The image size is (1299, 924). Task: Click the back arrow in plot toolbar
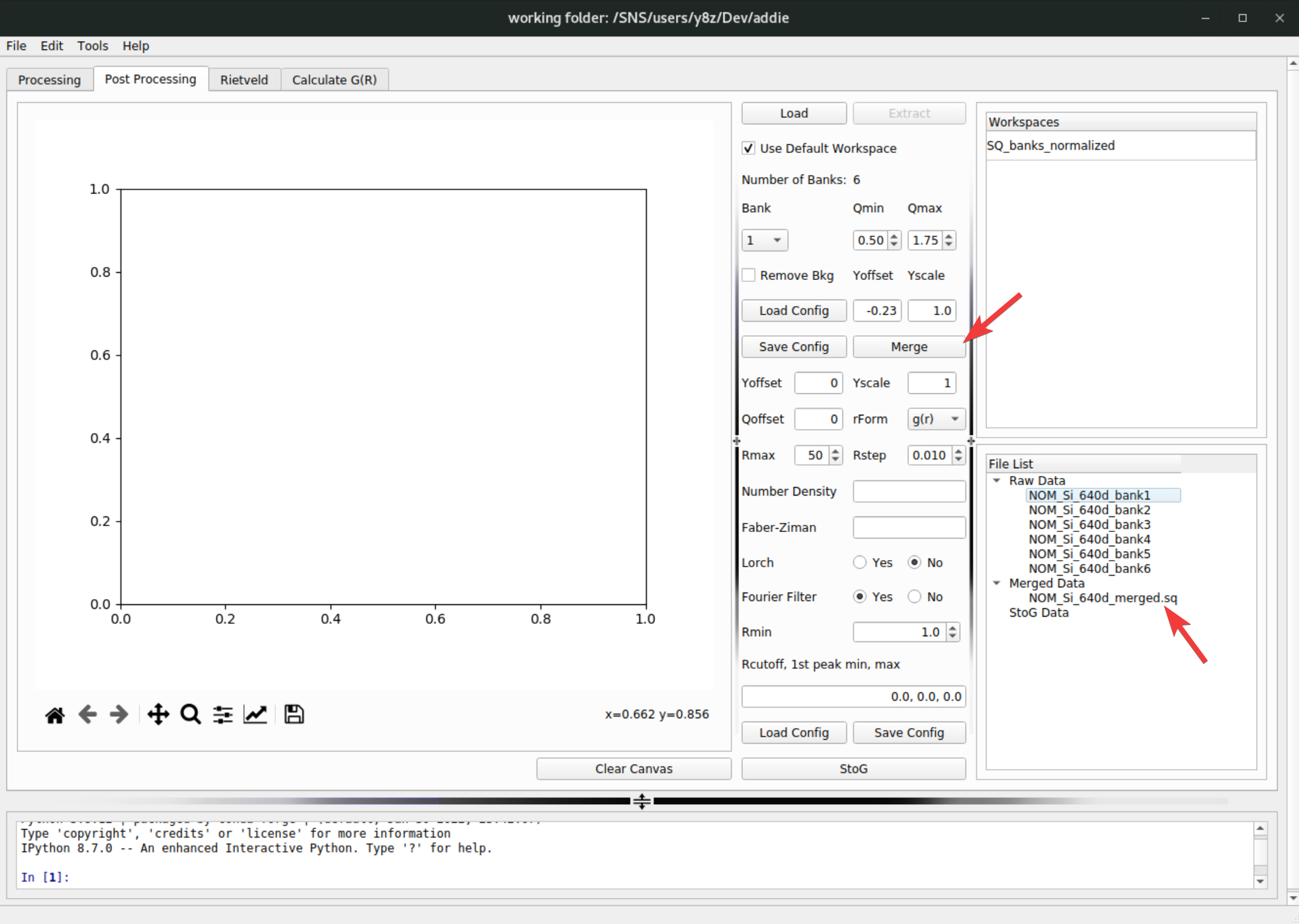click(x=87, y=715)
